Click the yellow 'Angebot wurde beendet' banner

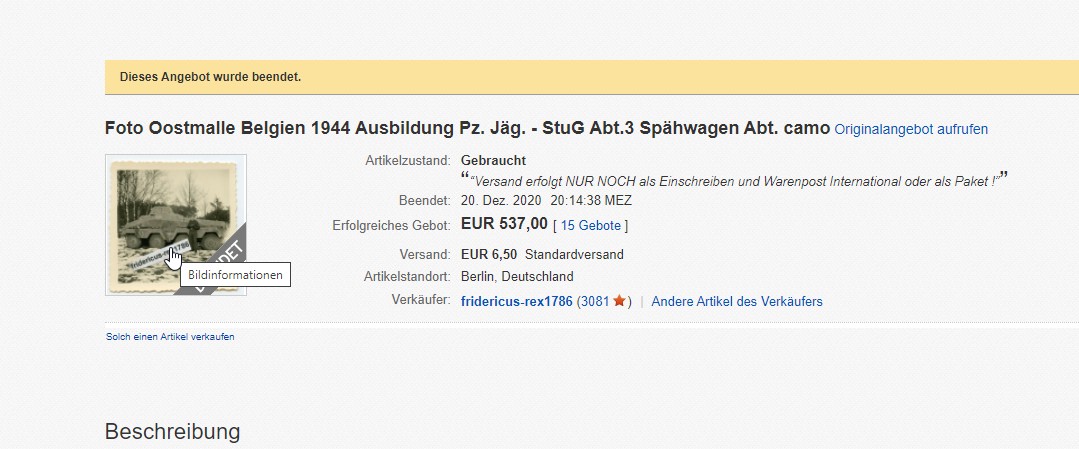592,77
